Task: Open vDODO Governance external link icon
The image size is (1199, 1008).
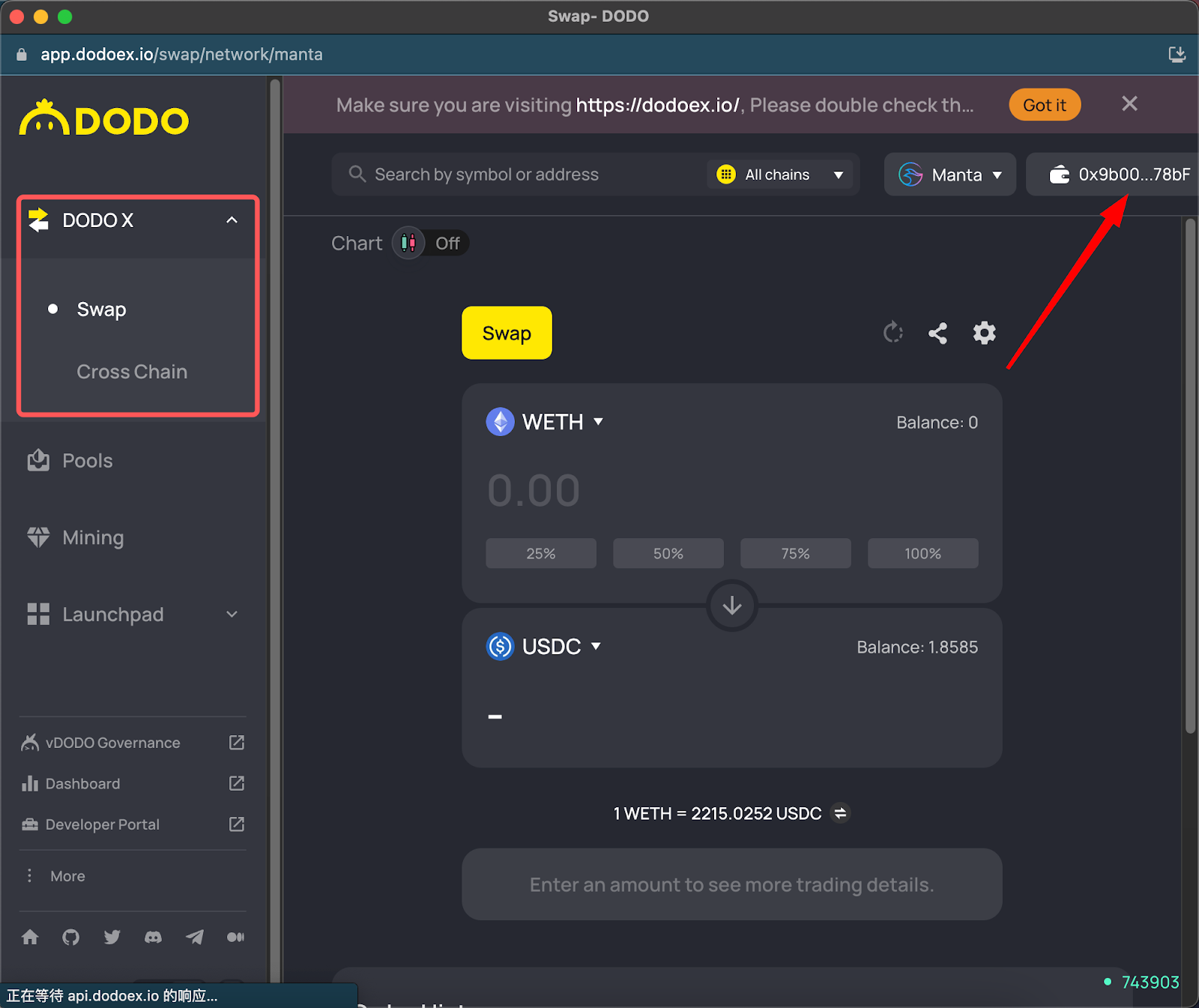Action: (x=237, y=742)
